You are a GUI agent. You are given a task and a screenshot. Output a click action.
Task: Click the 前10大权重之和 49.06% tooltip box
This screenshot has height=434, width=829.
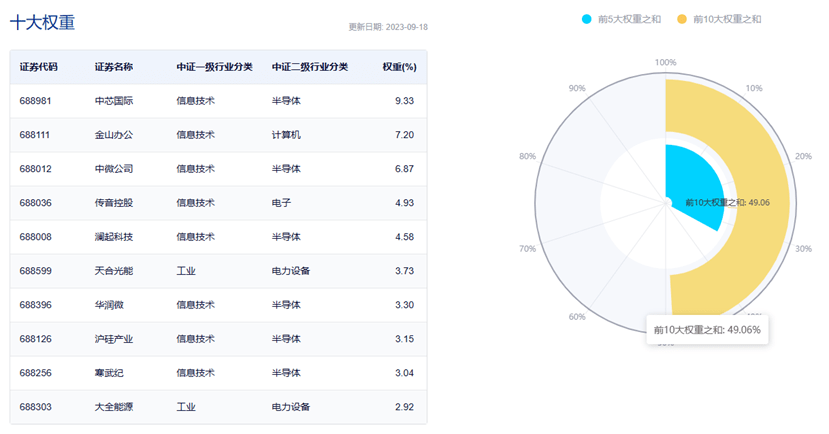point(707,329)
